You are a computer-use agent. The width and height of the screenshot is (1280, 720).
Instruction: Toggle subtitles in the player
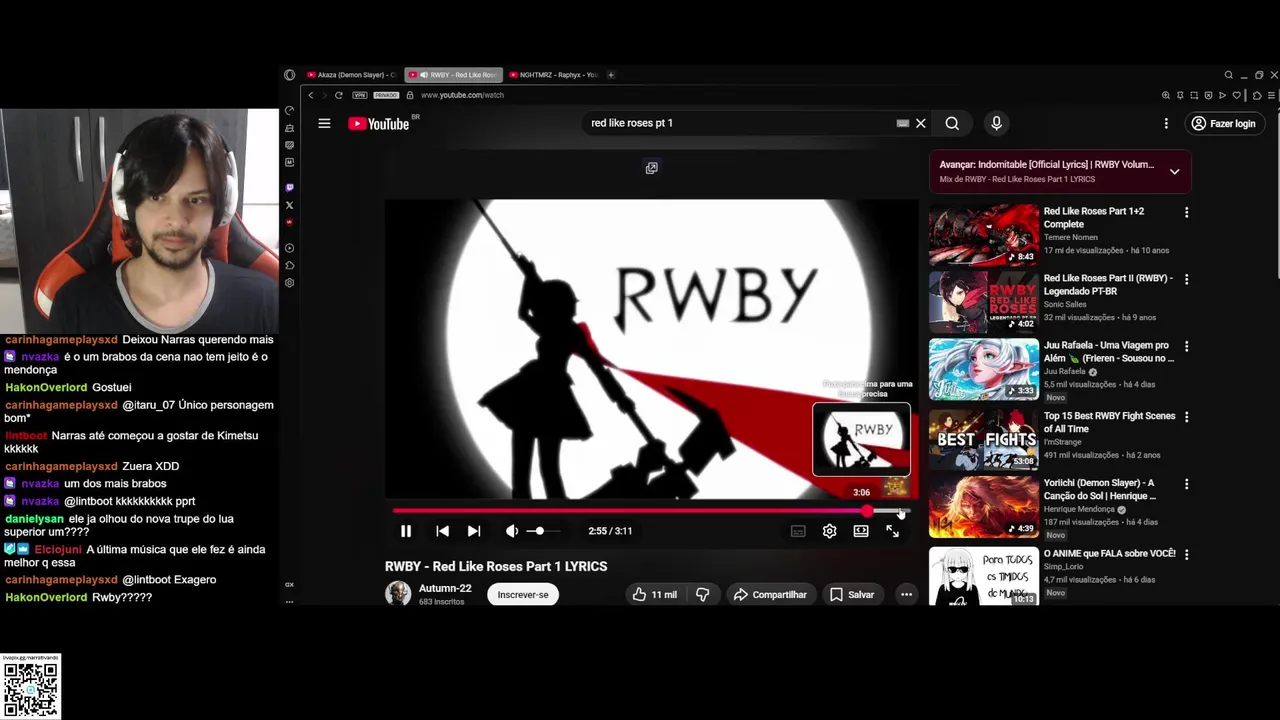point(798,531)
